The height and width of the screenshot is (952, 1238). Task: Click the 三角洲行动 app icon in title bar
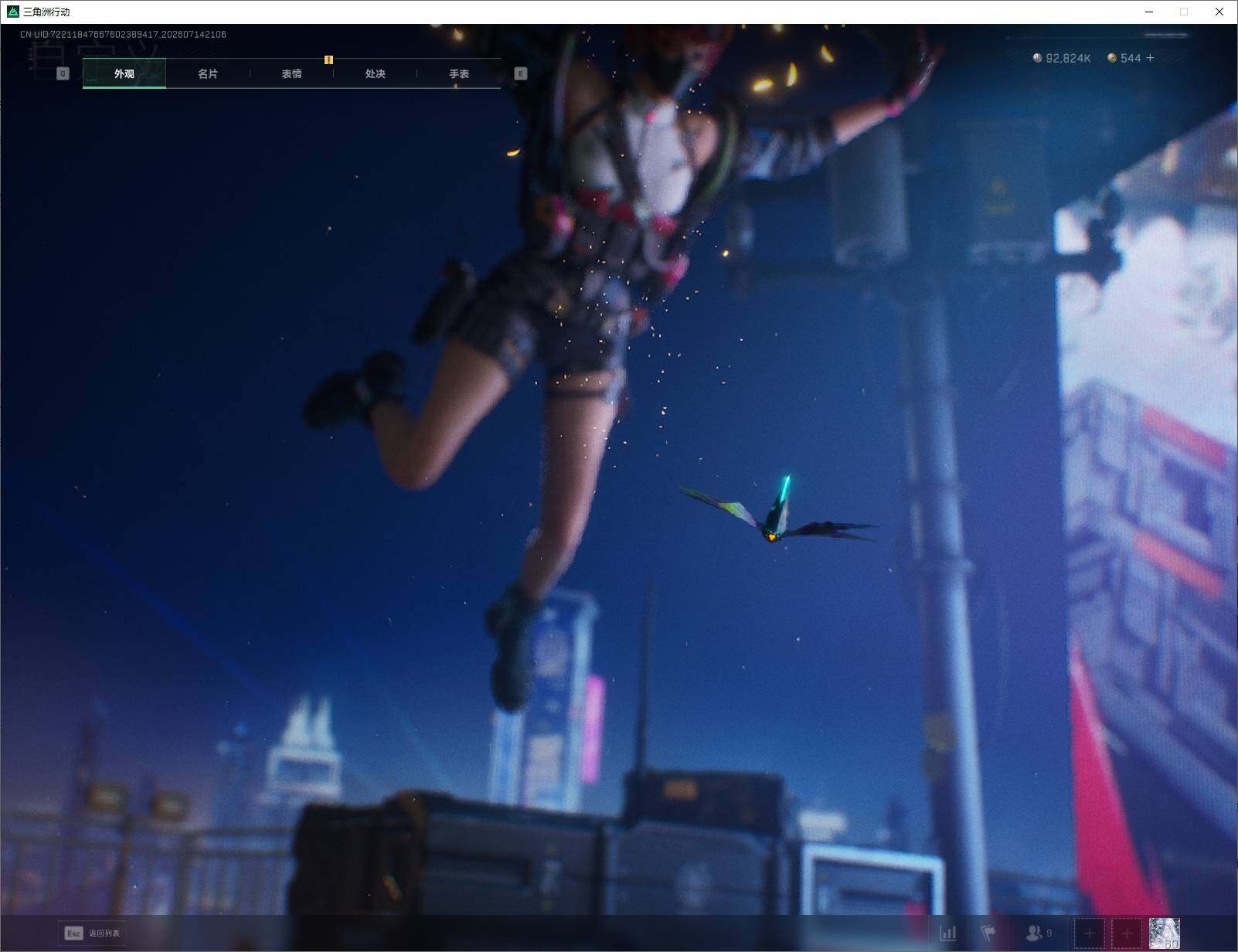(12, 12)
